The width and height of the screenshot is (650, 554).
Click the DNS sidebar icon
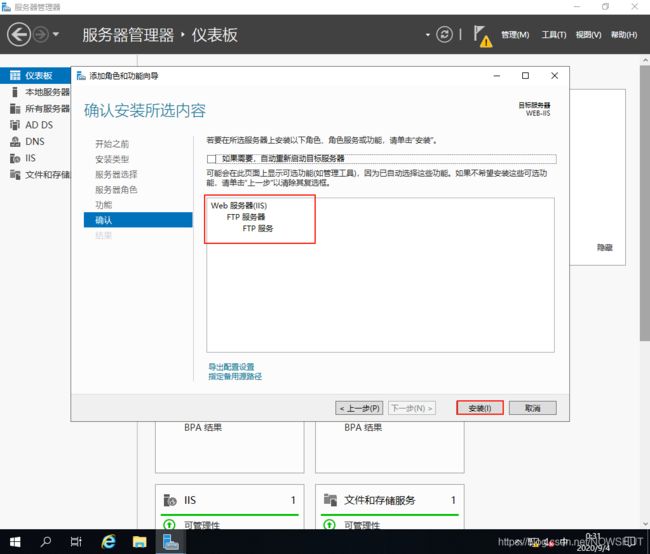[x=15, y=141]
